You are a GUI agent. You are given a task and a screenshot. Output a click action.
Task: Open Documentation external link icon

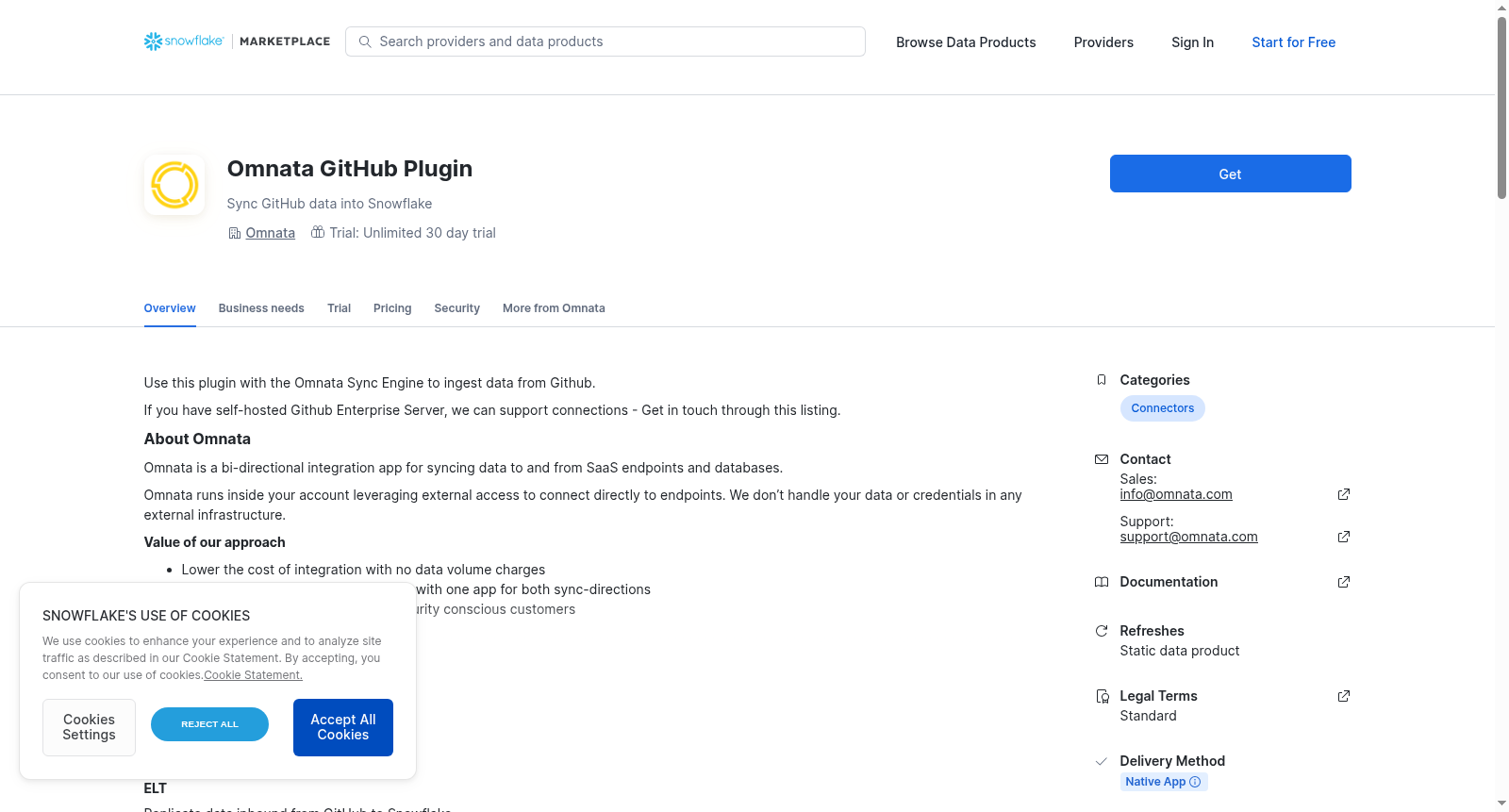1344,582
